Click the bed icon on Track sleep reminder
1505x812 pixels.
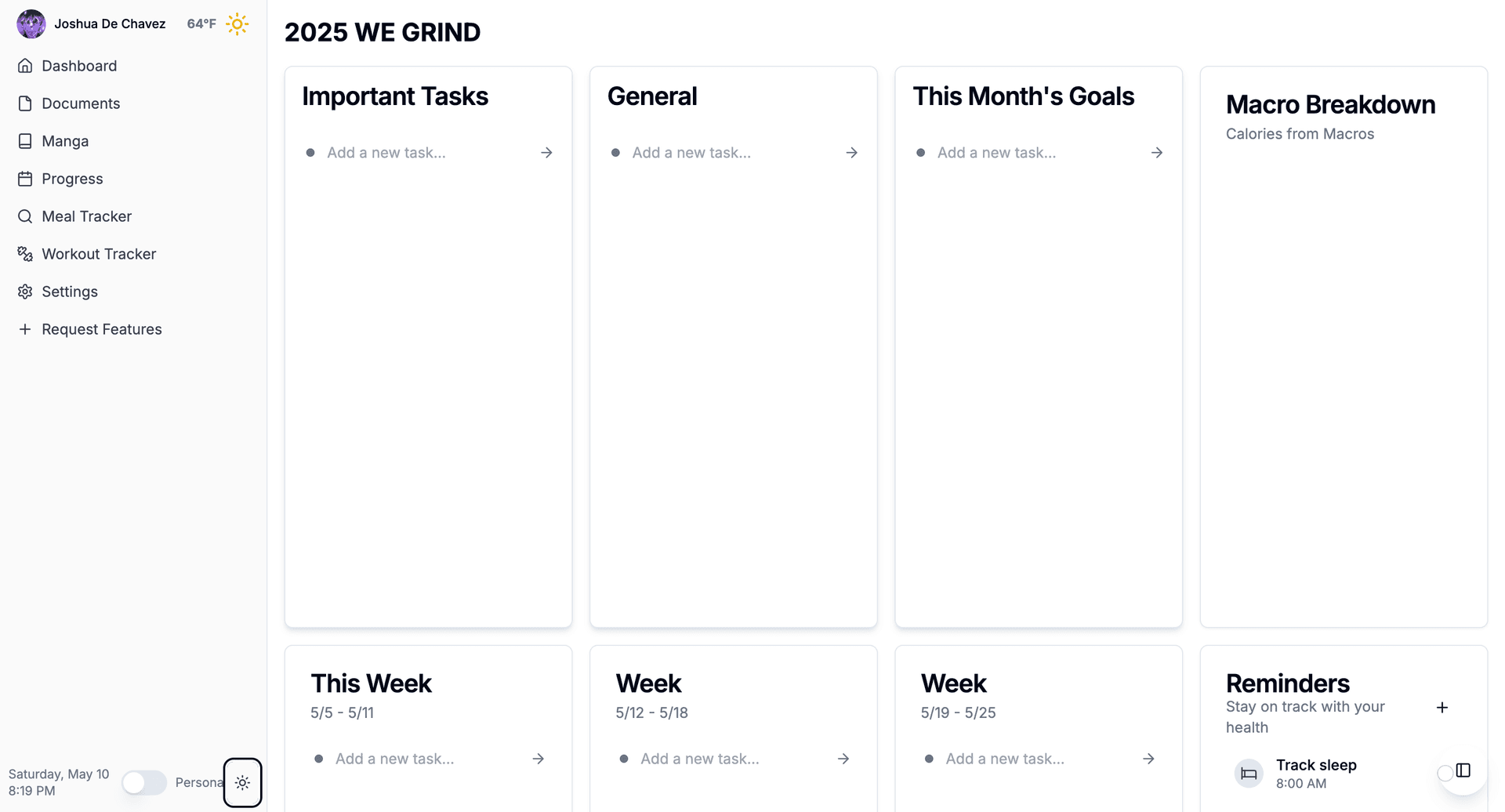(1248, 773)
